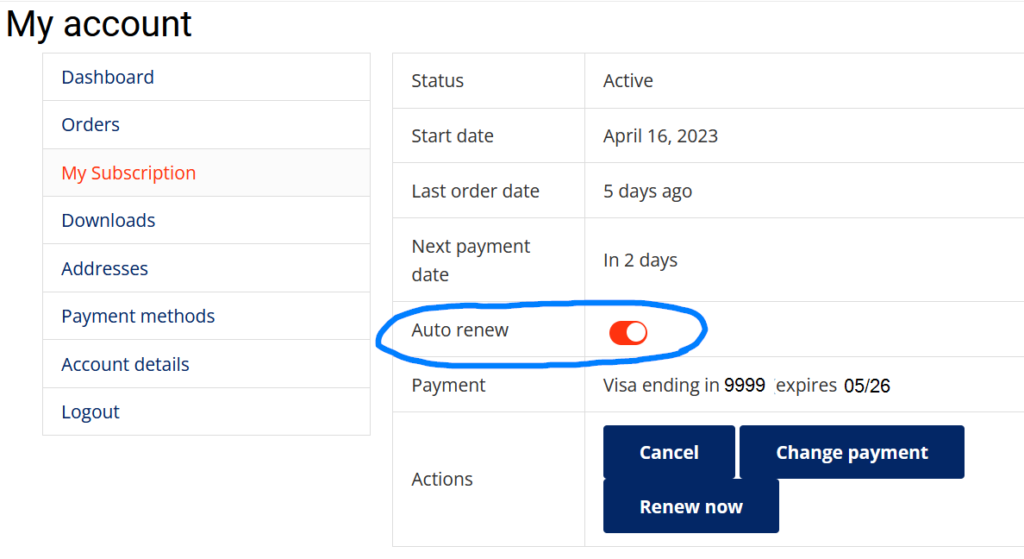
Task: Click the Cancel subscription button
Action: 668,452
